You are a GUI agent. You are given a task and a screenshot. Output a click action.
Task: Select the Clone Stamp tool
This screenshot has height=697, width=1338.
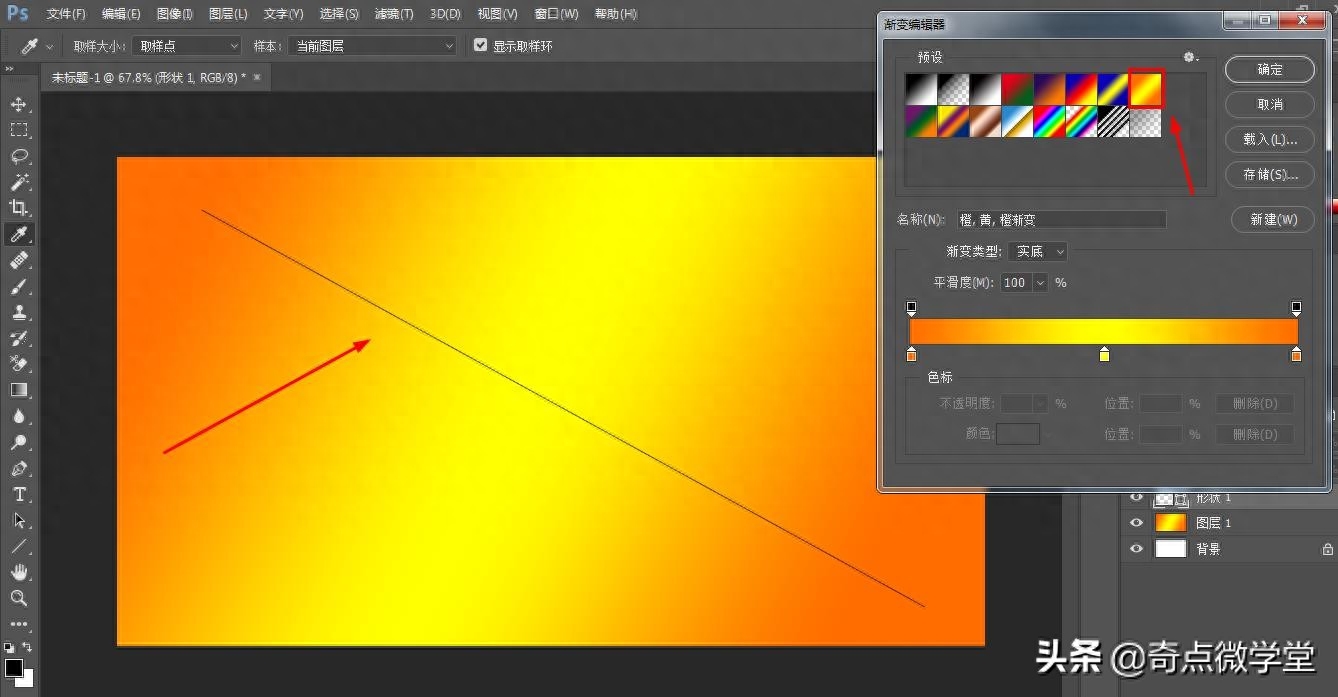[19, 312]
